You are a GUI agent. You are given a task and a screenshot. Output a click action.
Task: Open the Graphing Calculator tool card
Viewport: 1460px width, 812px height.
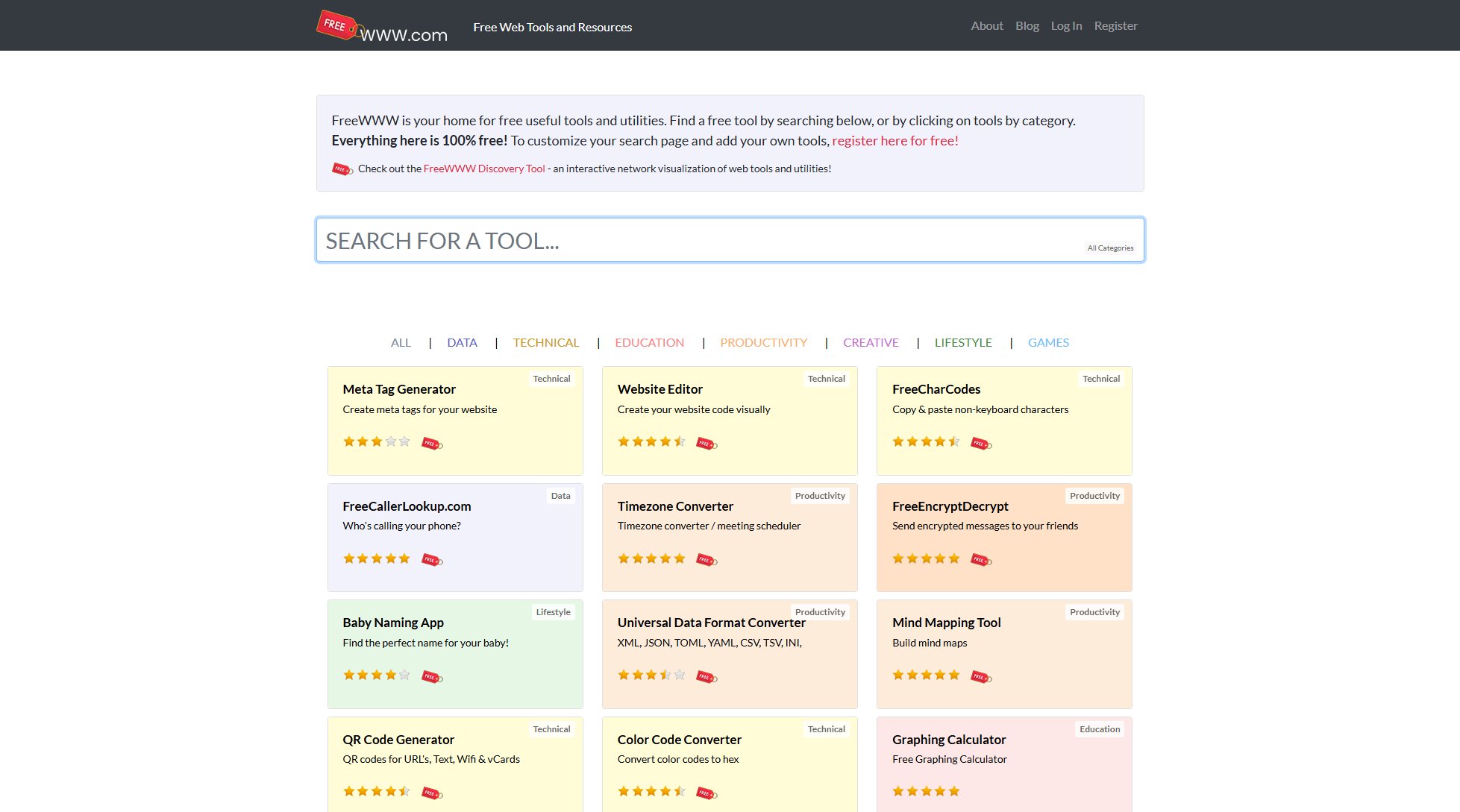click(x=949, y=740)
